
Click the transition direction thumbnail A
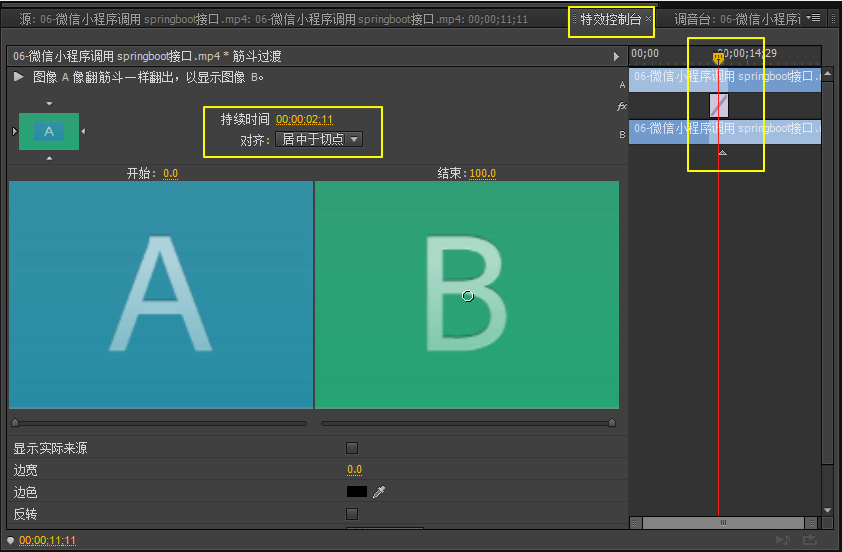49,131
